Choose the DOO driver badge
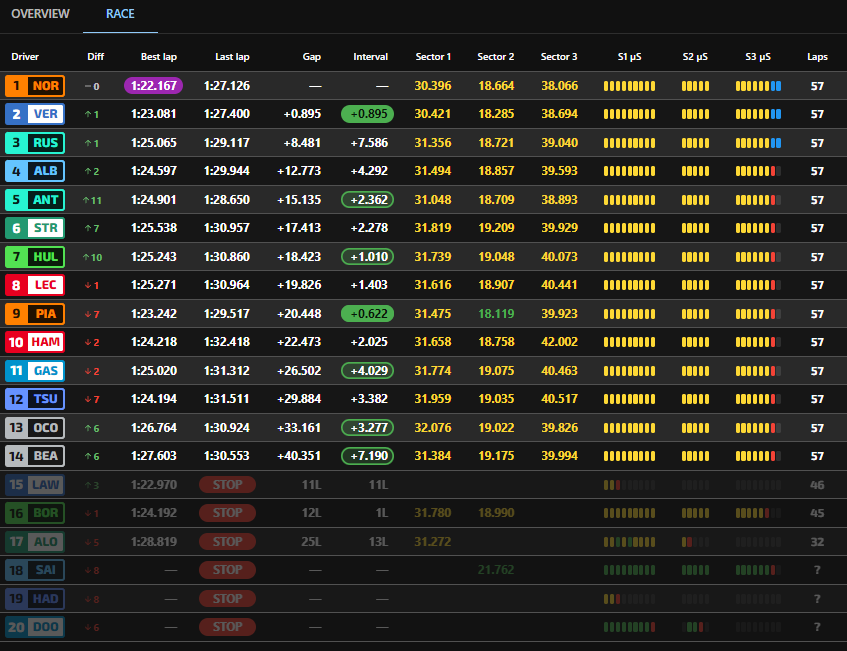The width and height of the screenshot is (847, 651). tap(35, 627)
